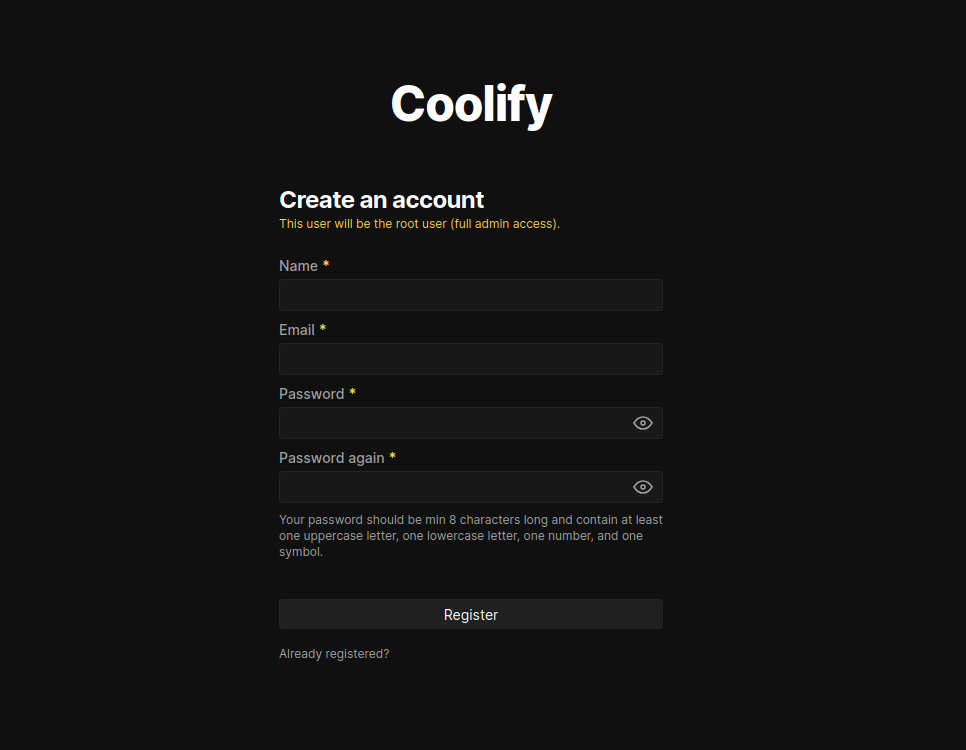966x750 pixels.
Task: Click the Name input field
Action: click(x=470, y=295)
